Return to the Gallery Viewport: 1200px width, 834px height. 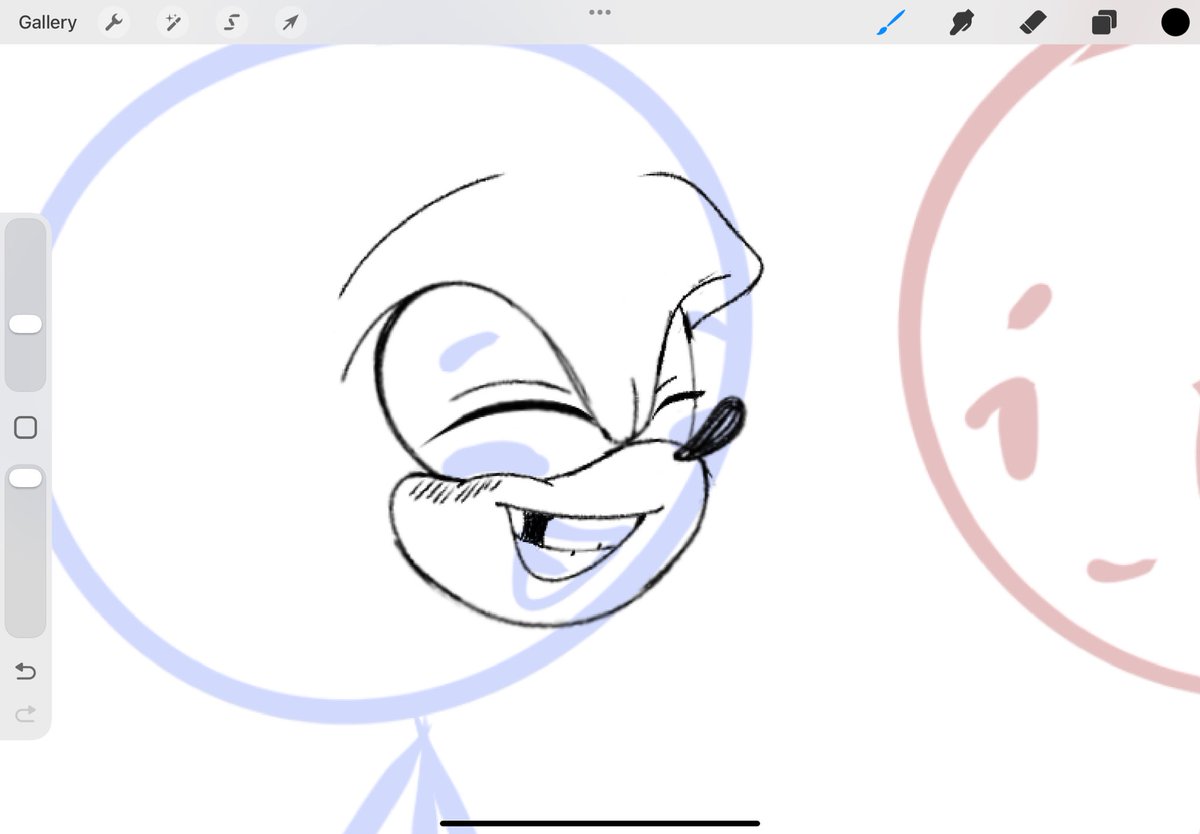pos(47,21)
